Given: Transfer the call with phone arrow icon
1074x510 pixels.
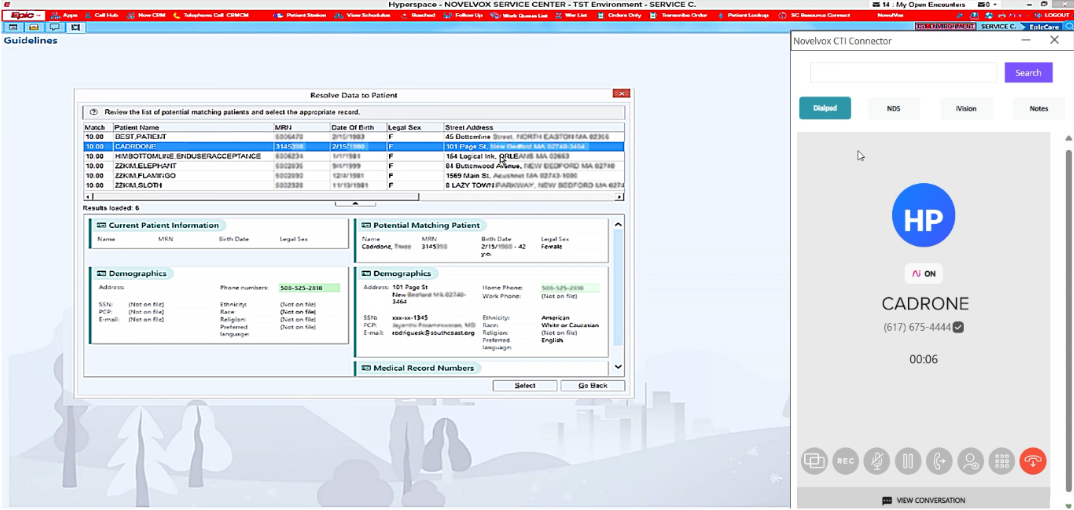Looking at the screenshot, I should (x=939, y=461).
